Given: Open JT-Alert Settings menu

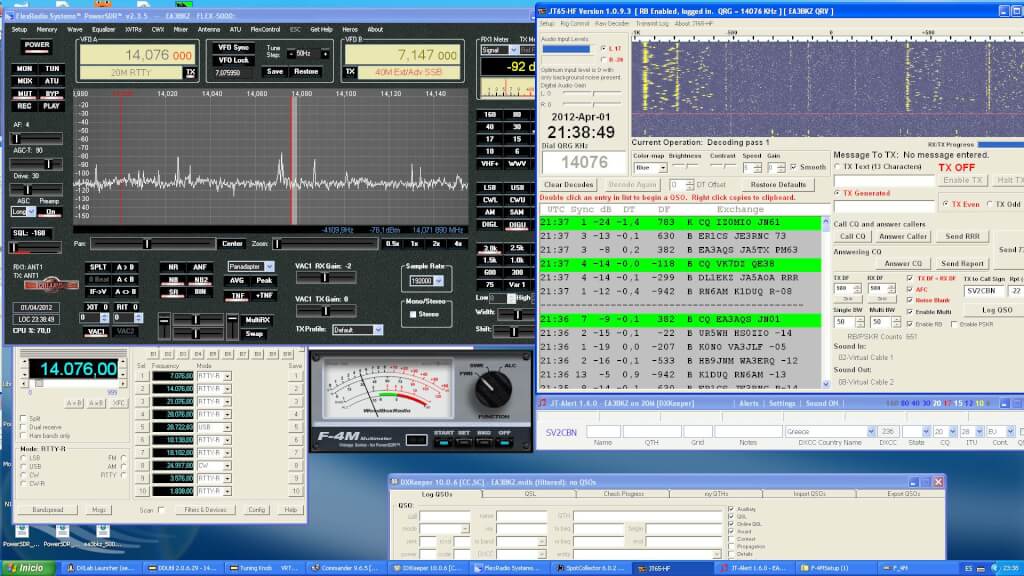Looking at the screenshot, I should pyautogui.click(x=782, y=404).
